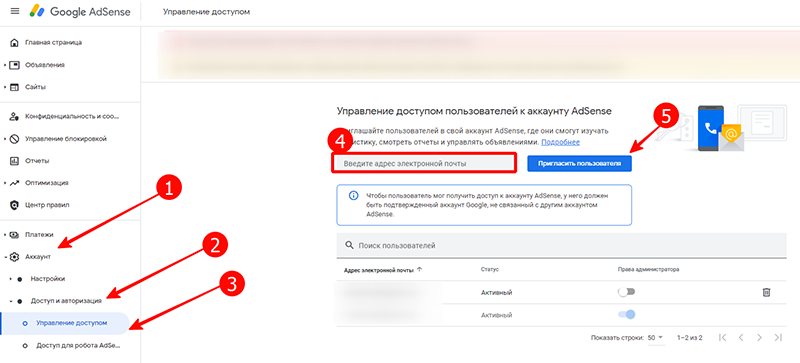Expand the Настройки subsection arrow
Screen dimensions: 800x363
pyautogui.click(x=11, y=279)
